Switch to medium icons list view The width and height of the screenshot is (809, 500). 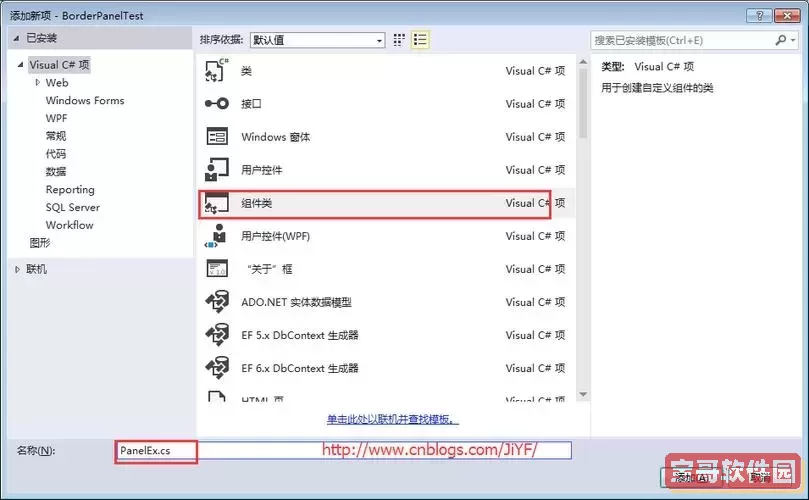[420, 40]
